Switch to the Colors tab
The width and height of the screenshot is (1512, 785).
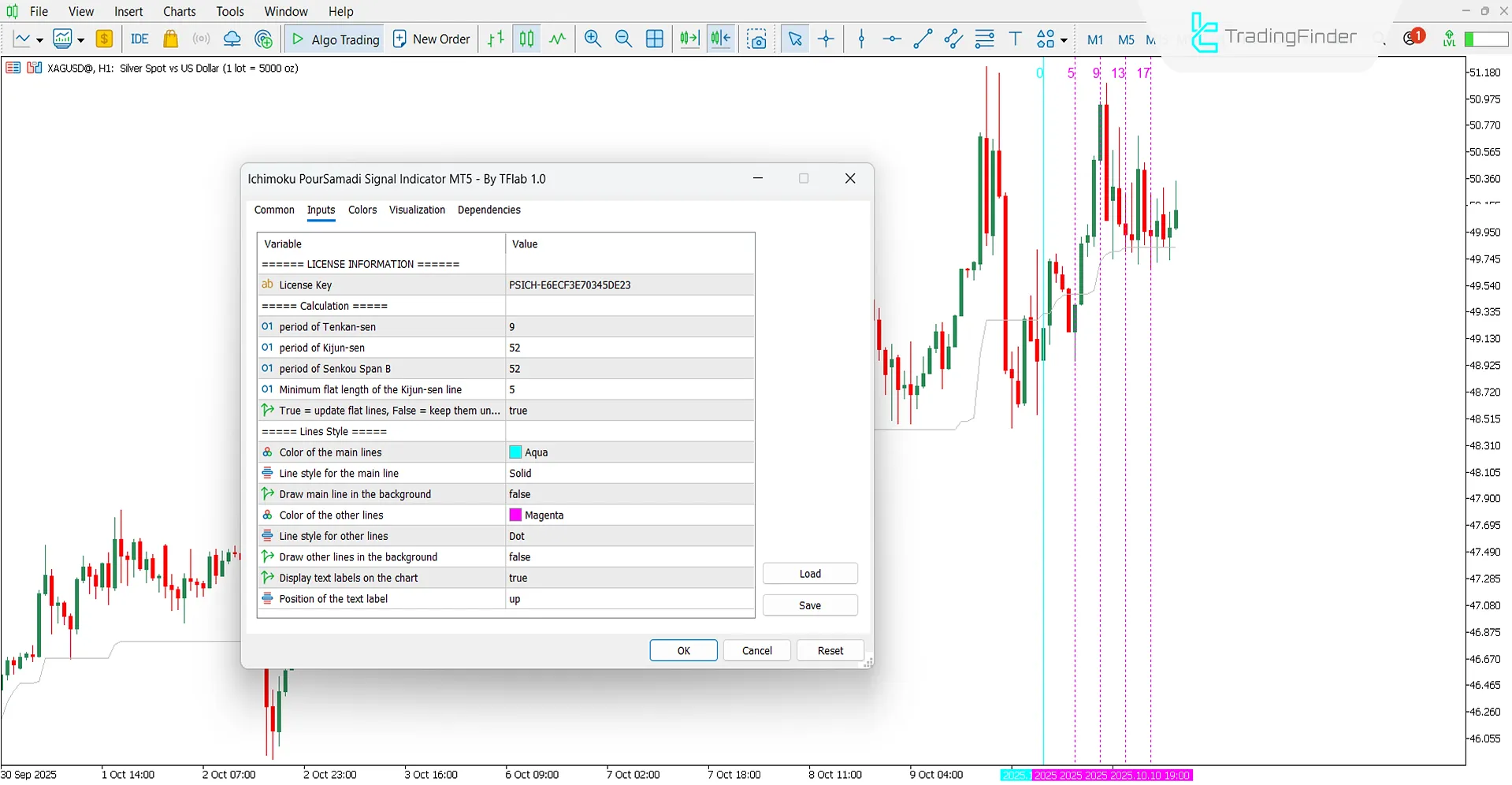click(x=362, y=210)
